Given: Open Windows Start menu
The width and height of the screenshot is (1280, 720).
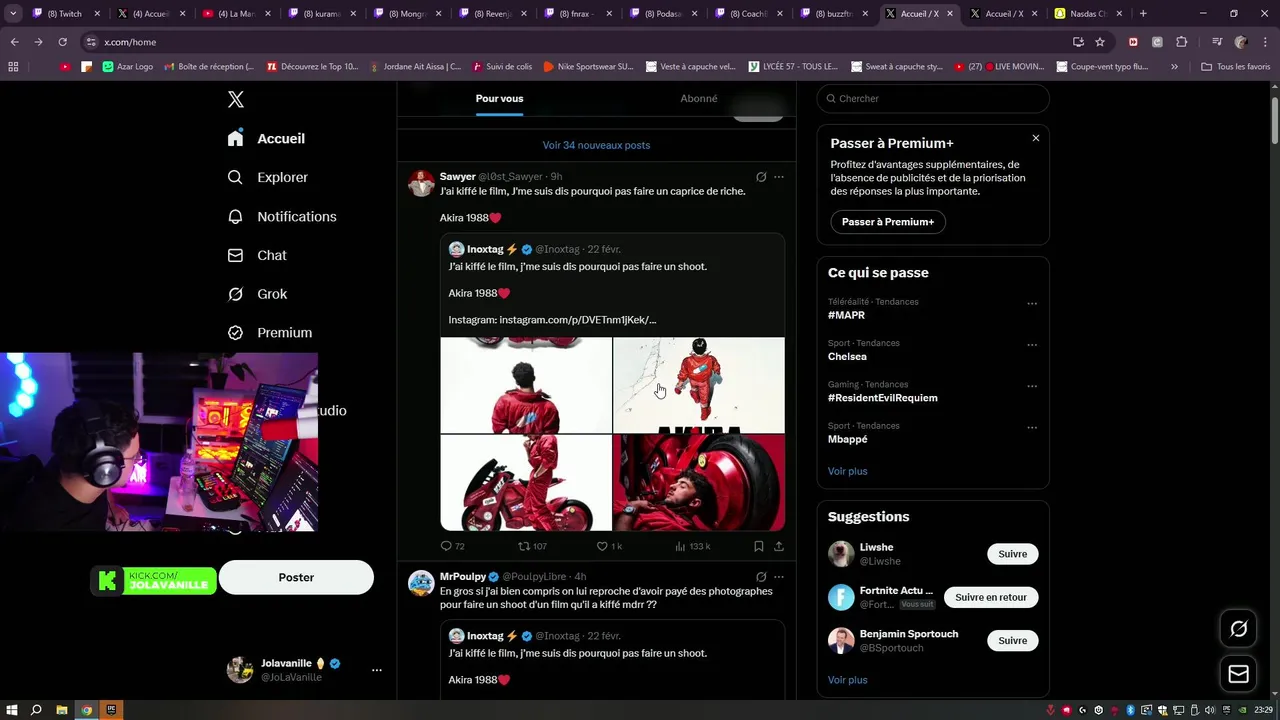Looking at the screenshot, I should (12, 710).
